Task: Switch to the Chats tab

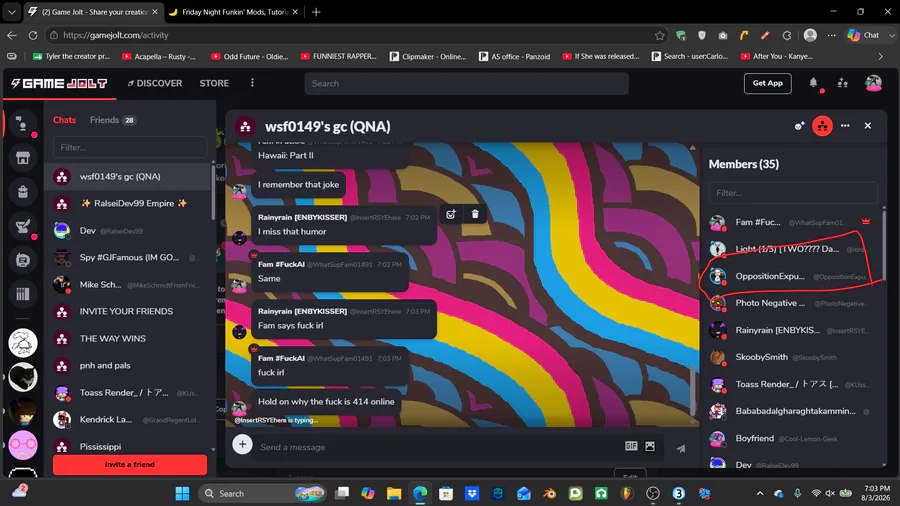Action: coord(64,120)
